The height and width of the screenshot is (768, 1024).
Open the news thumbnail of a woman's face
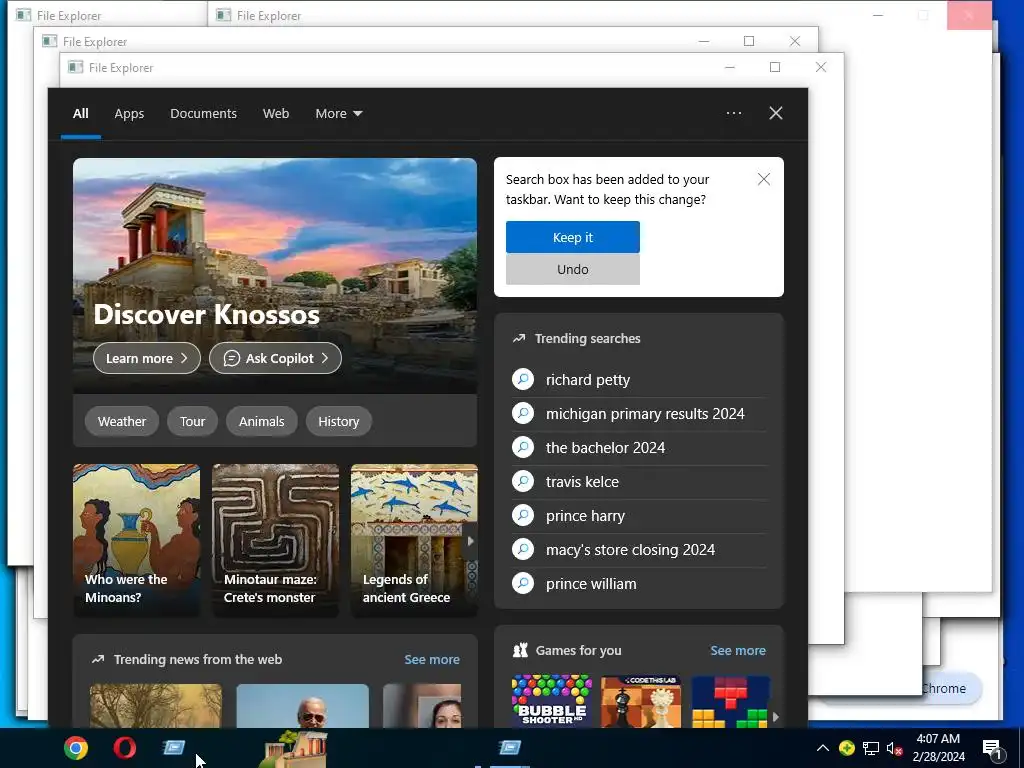click(x=422, y=706)
